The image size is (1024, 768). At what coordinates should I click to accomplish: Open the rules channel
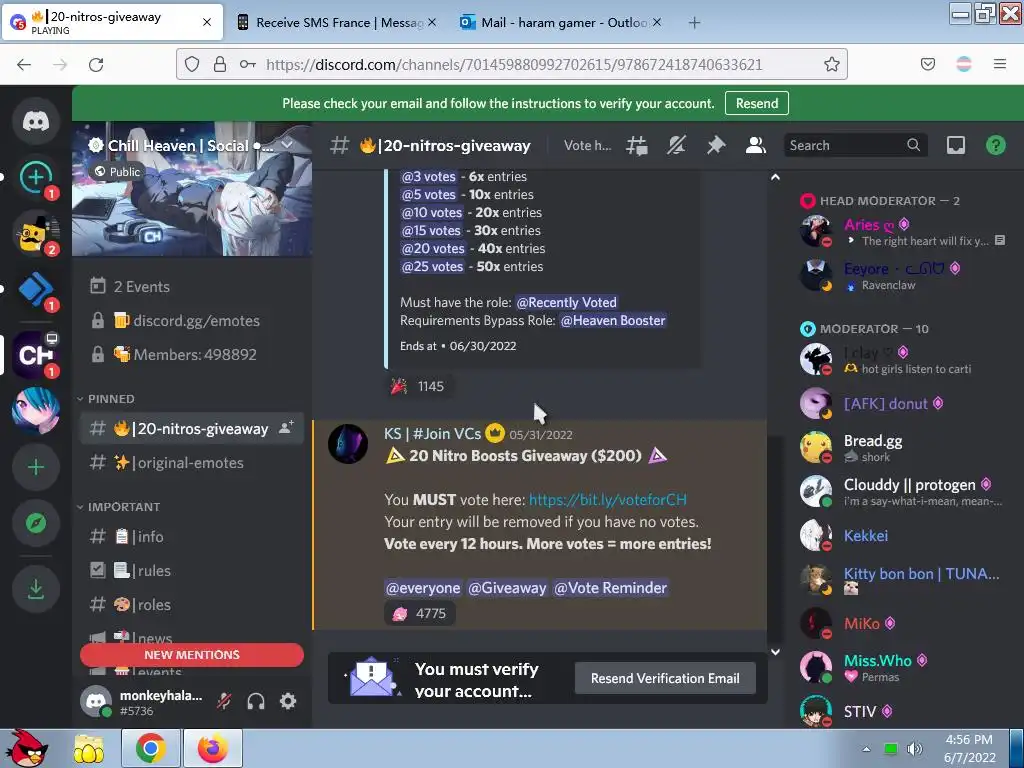(191, 571)
